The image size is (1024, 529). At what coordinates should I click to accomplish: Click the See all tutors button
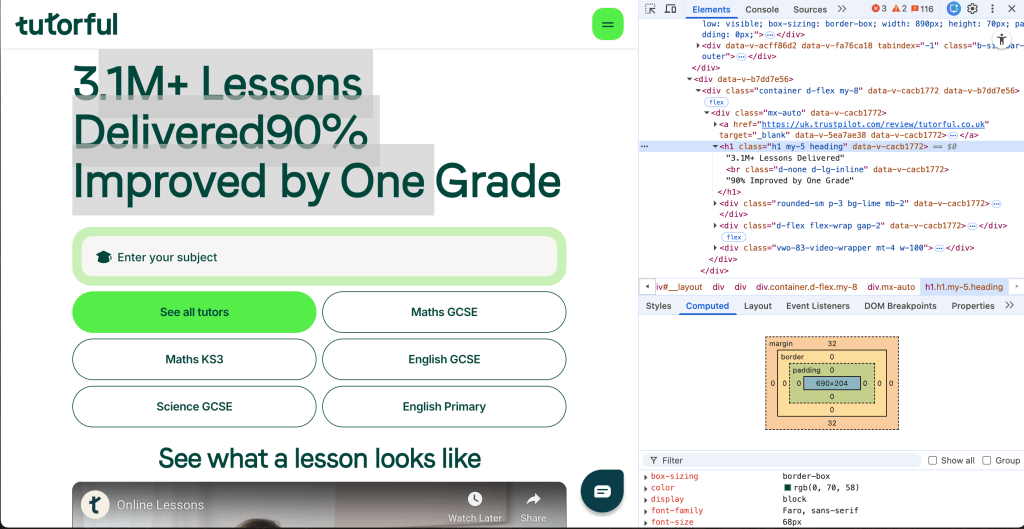coord(194,312)
